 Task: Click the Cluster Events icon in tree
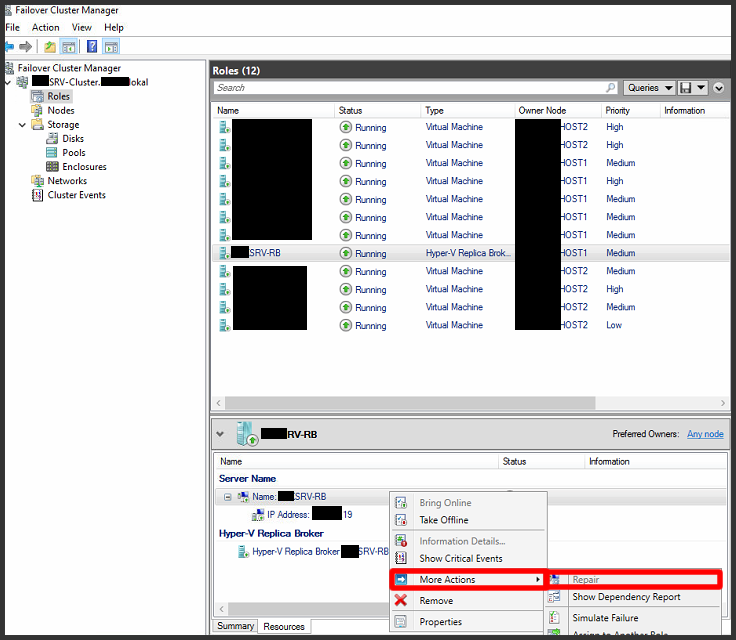click(x=37, y=195)
